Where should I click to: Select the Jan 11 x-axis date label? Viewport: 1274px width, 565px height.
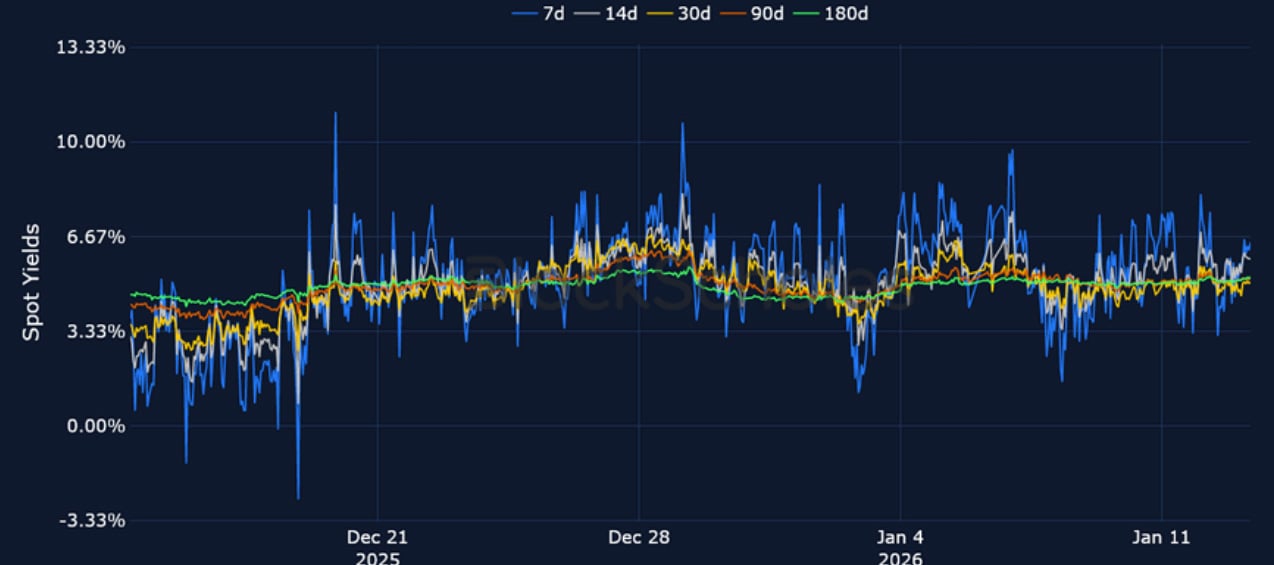[x=1162, y=538]
